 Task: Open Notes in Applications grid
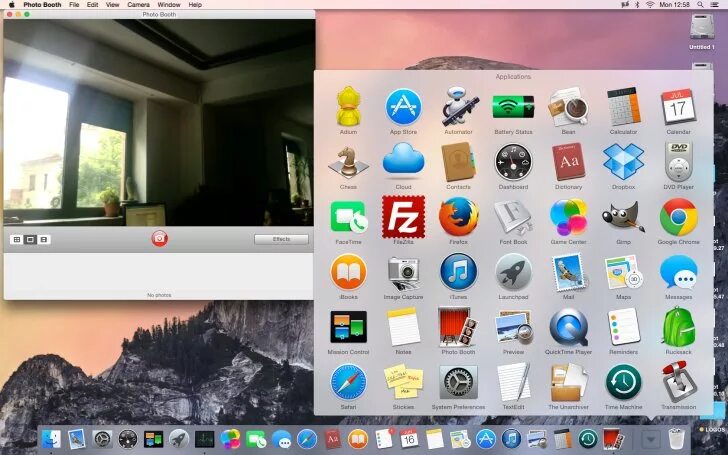[403, 327]
